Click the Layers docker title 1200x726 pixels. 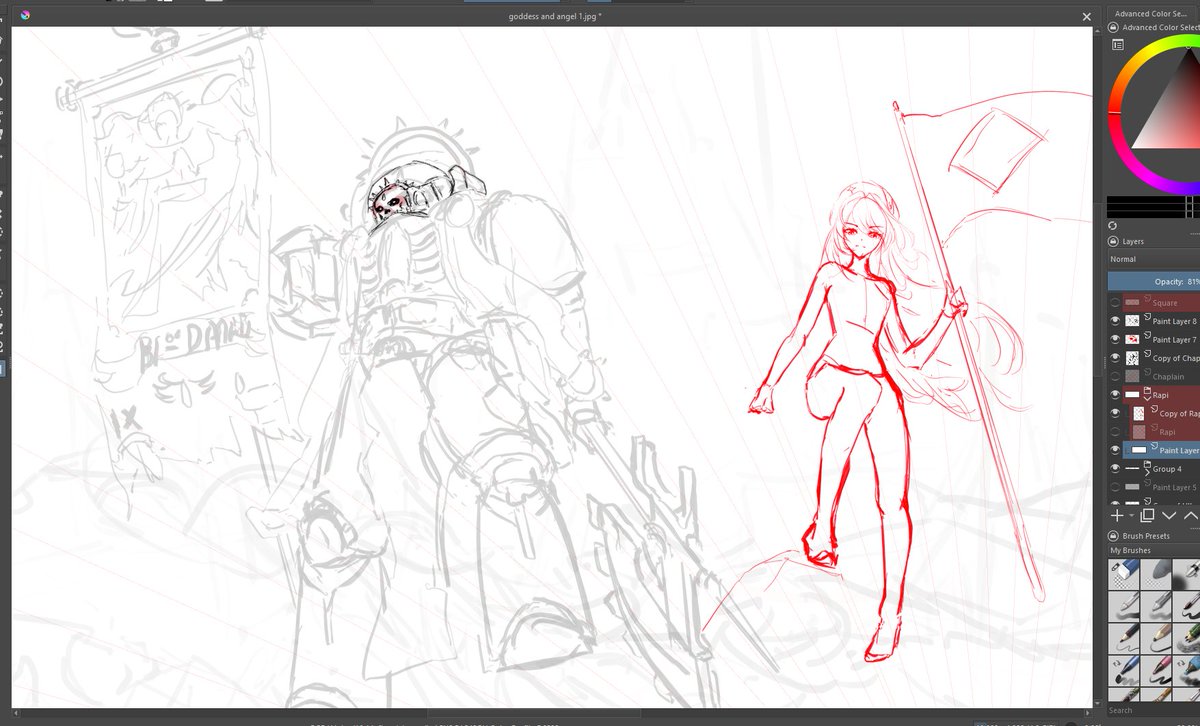1133,241
